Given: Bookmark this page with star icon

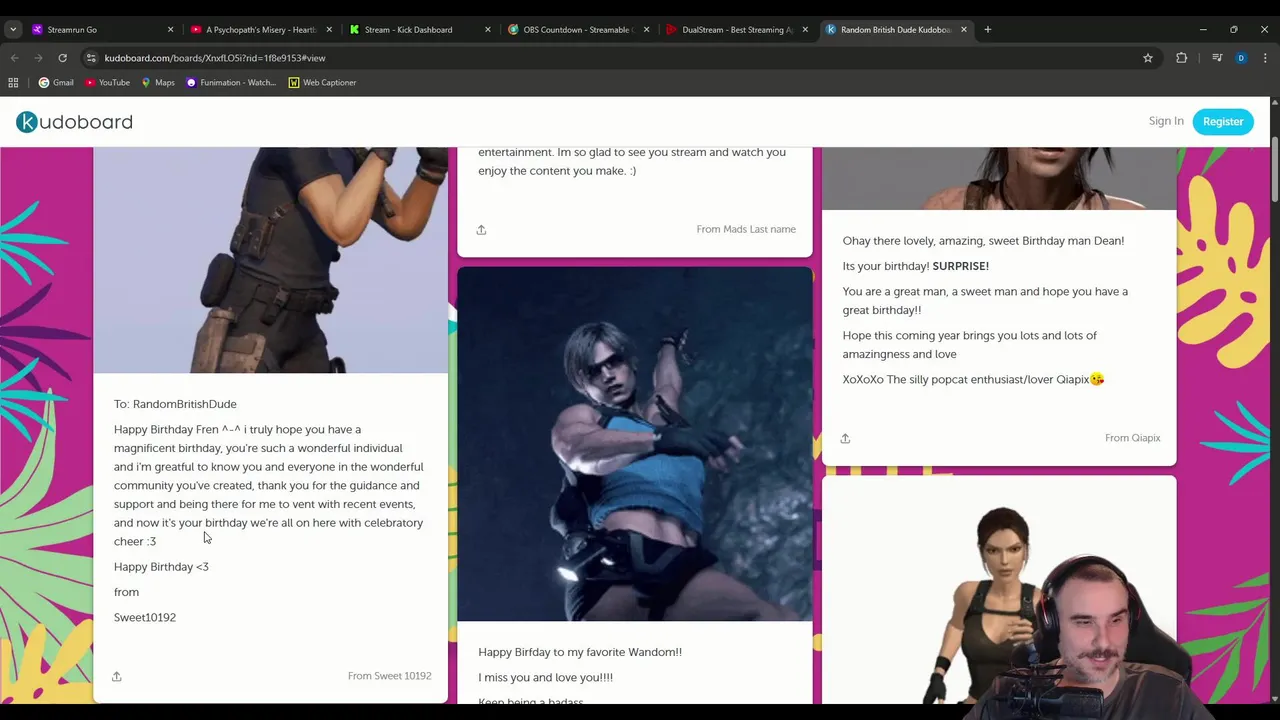Looking at the screenshot, I should (x=1148, y=58).
